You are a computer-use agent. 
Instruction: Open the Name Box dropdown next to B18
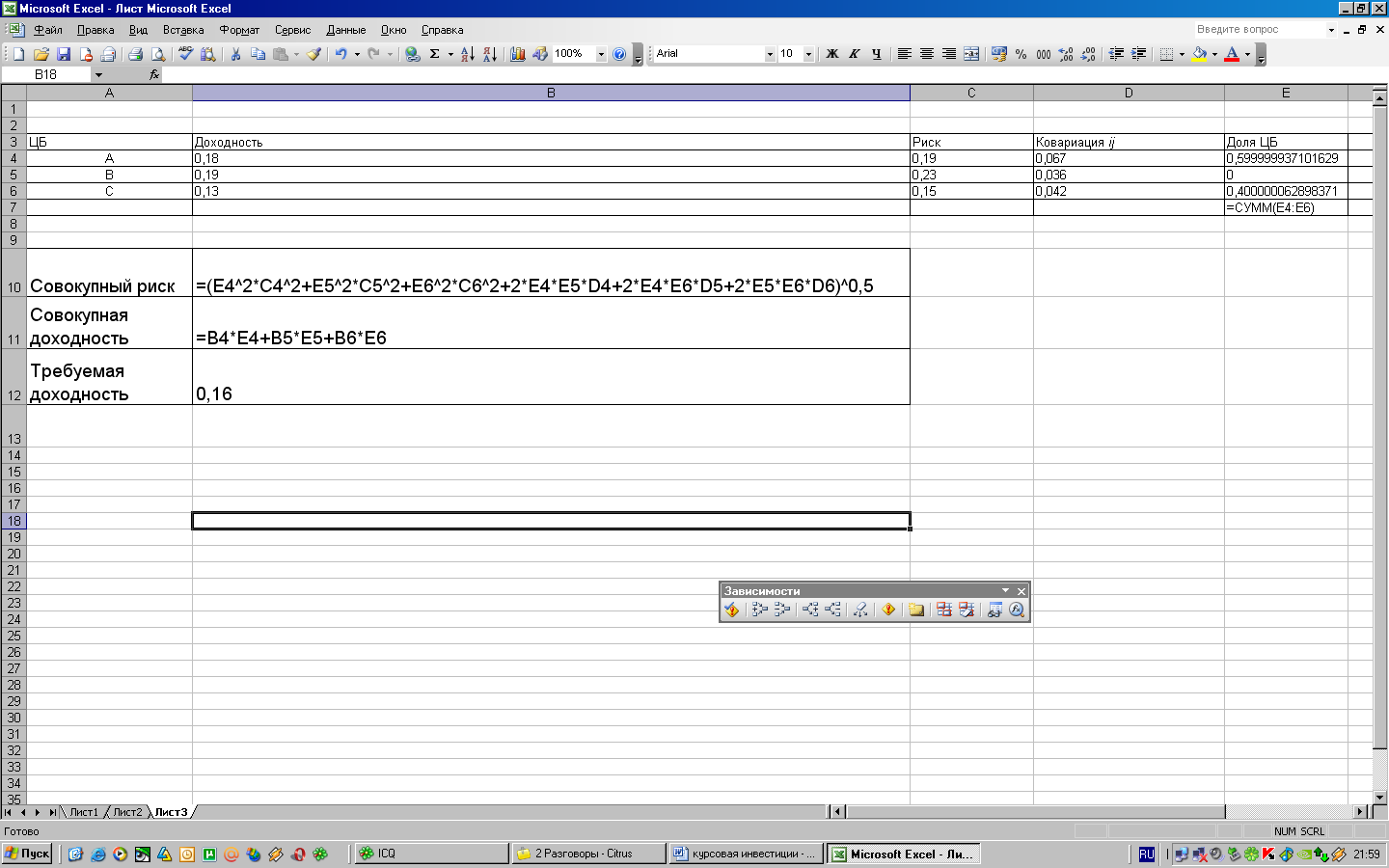coord(98,74)
